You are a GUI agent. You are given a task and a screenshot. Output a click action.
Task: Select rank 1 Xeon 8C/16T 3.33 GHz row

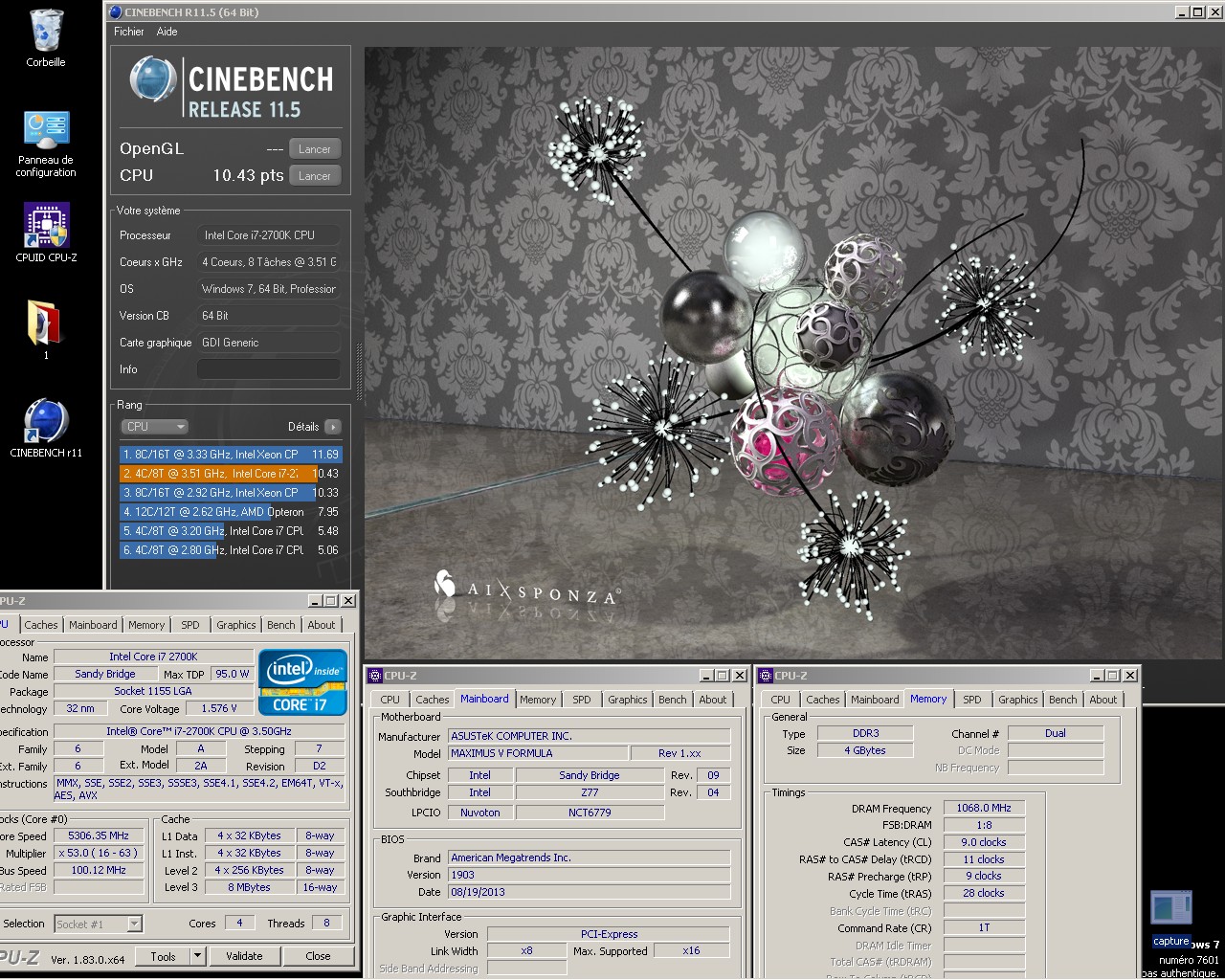click(230, 455)
